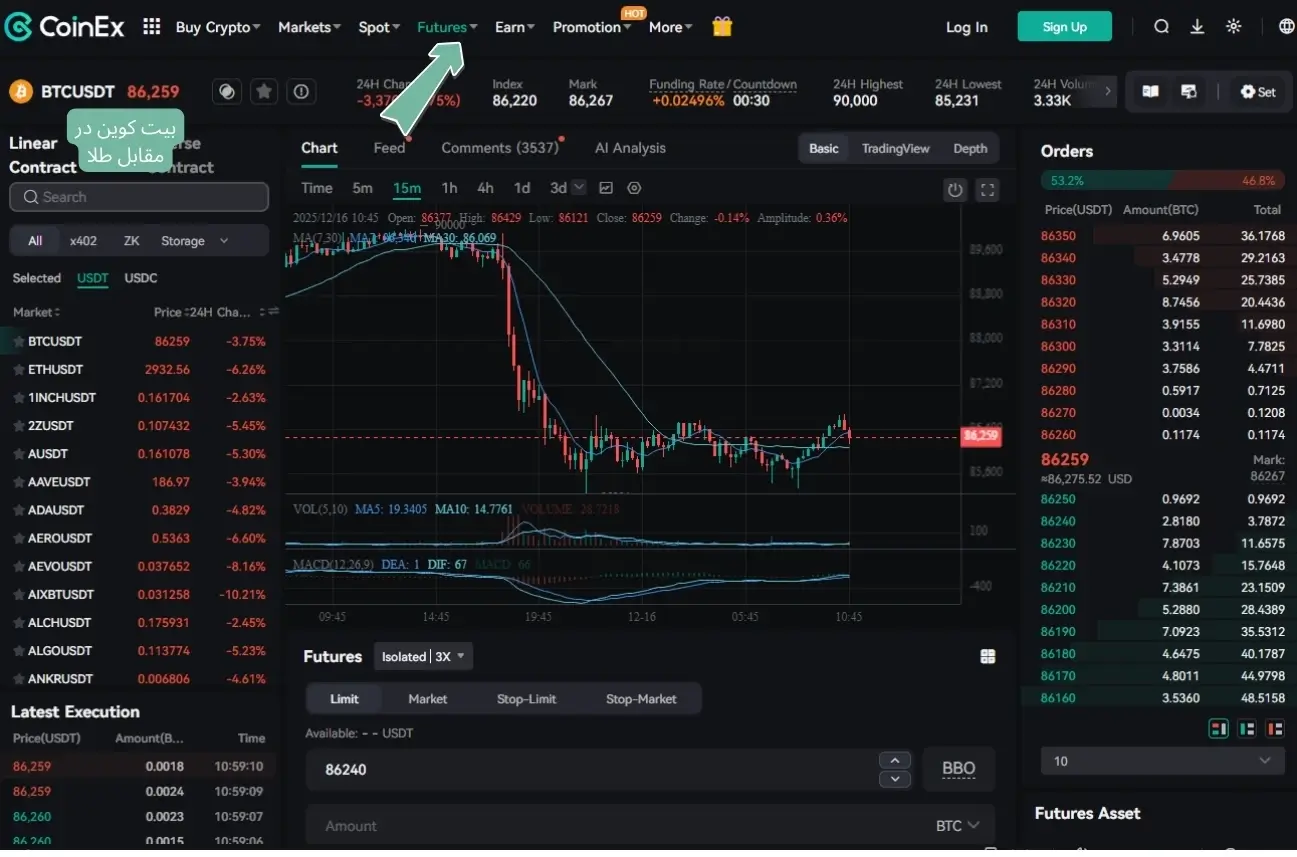Open the chart settings icon next to indicators
Image resolution: width=1297 pixels, height=857 pixels.
tap(634, 188)
